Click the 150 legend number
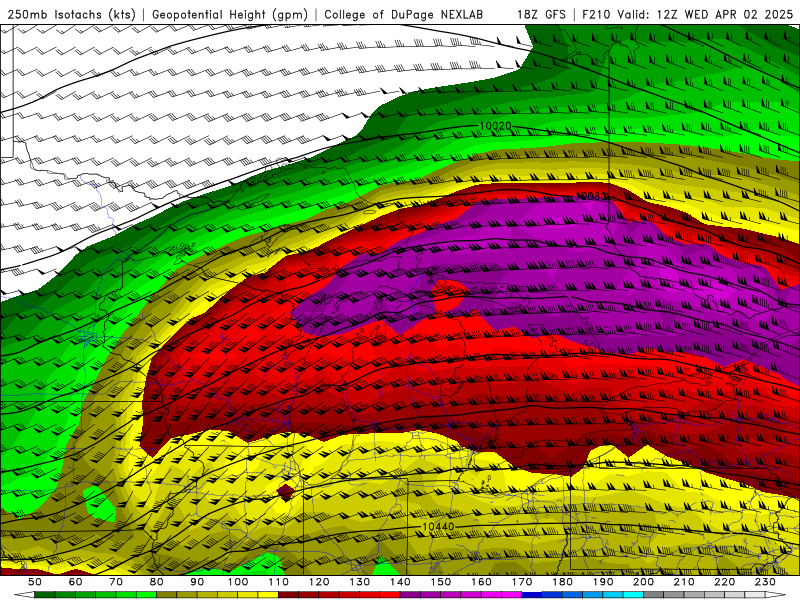Image resolution: width=800 pixels, height=600 pixels. point(441,582)
